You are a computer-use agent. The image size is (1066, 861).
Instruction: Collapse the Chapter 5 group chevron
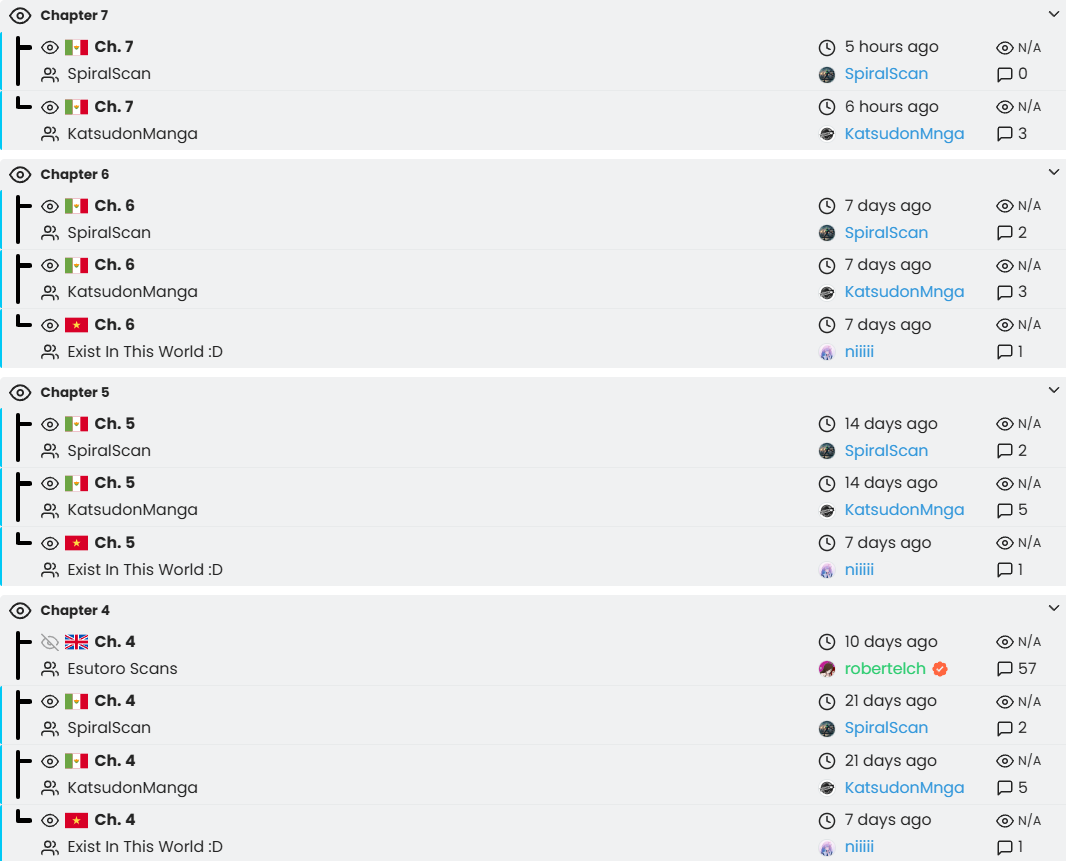1054,390
